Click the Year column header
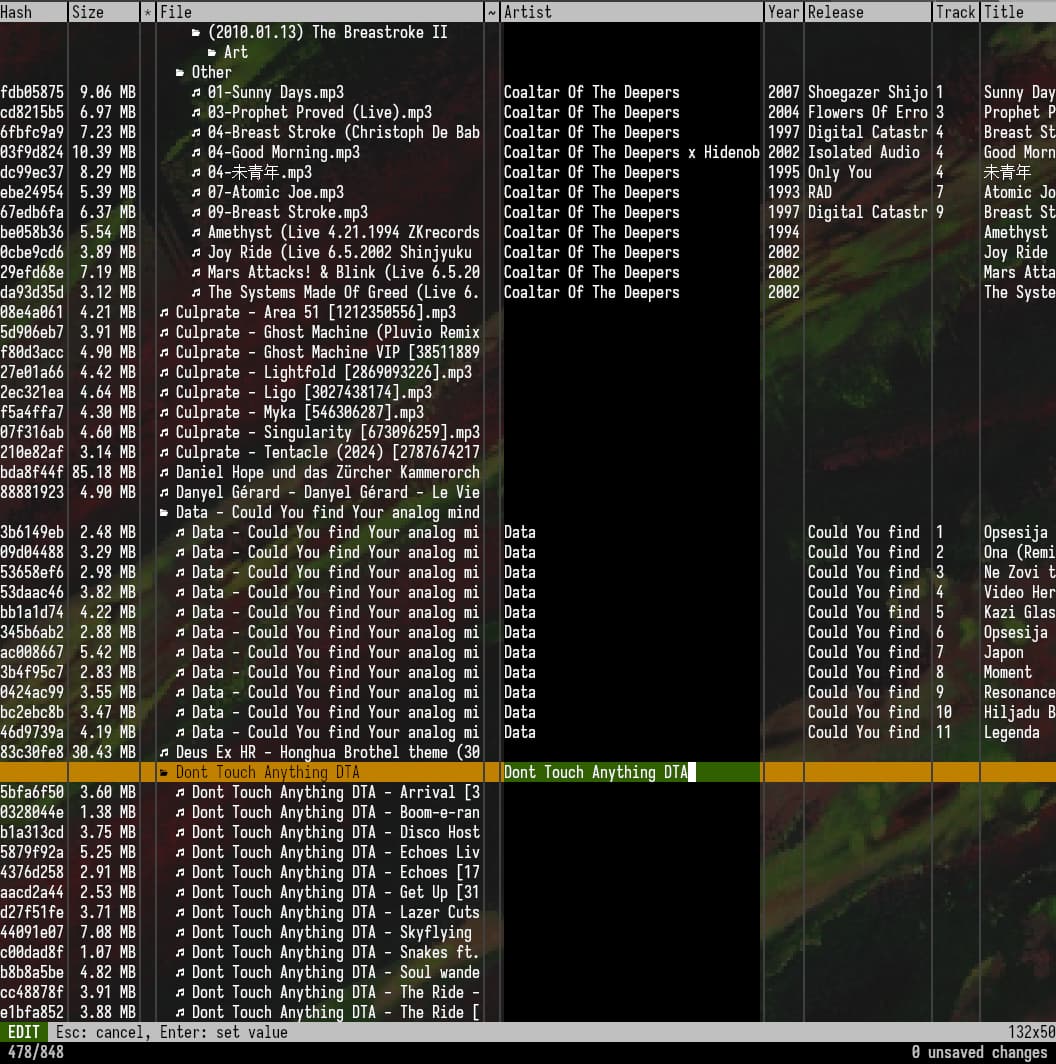1056x1064 pixels. tap(784, 12)
